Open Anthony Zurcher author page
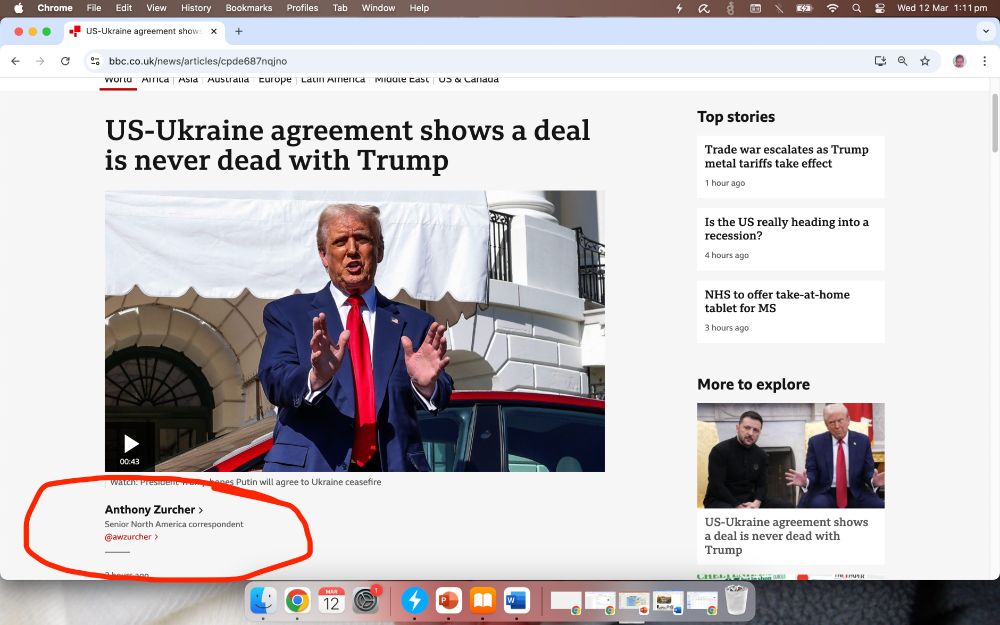The image size is (1000, 625). point(154,510)
